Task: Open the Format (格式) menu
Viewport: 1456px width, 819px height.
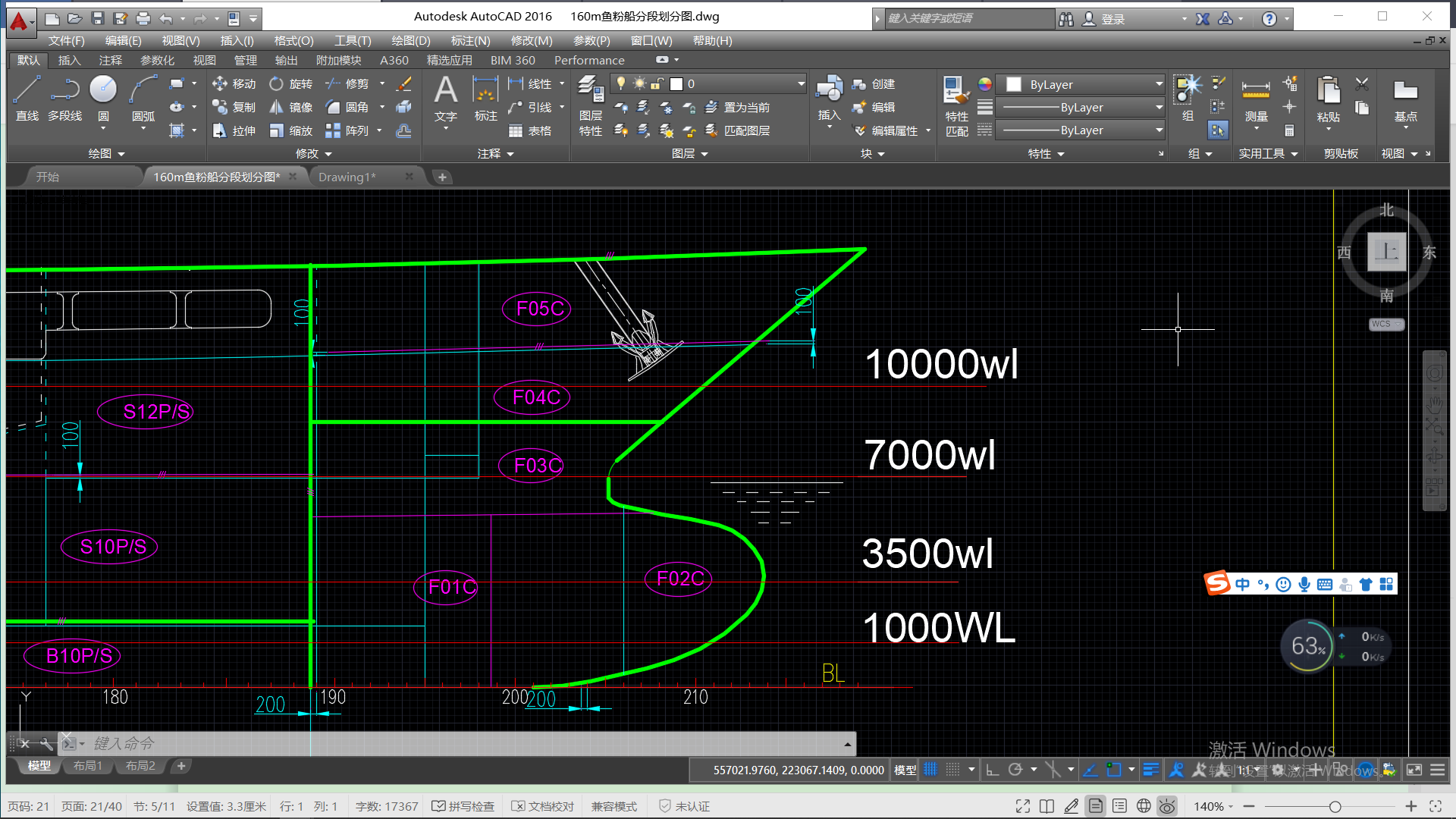Action: (293, 40)
